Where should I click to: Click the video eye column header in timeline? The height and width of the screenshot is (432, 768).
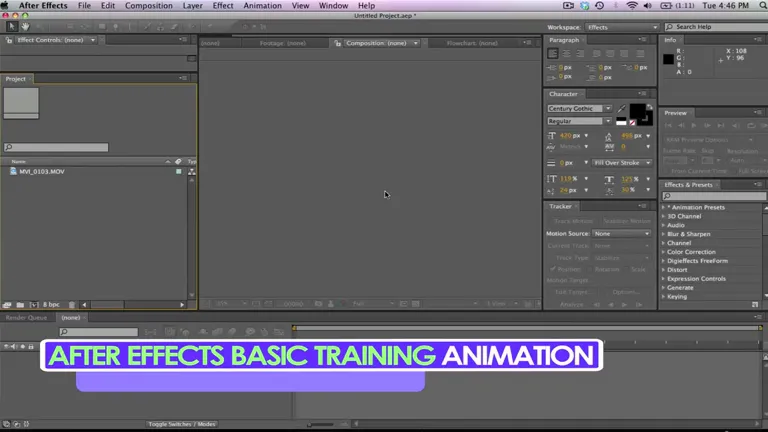click(x=6, y=346)
